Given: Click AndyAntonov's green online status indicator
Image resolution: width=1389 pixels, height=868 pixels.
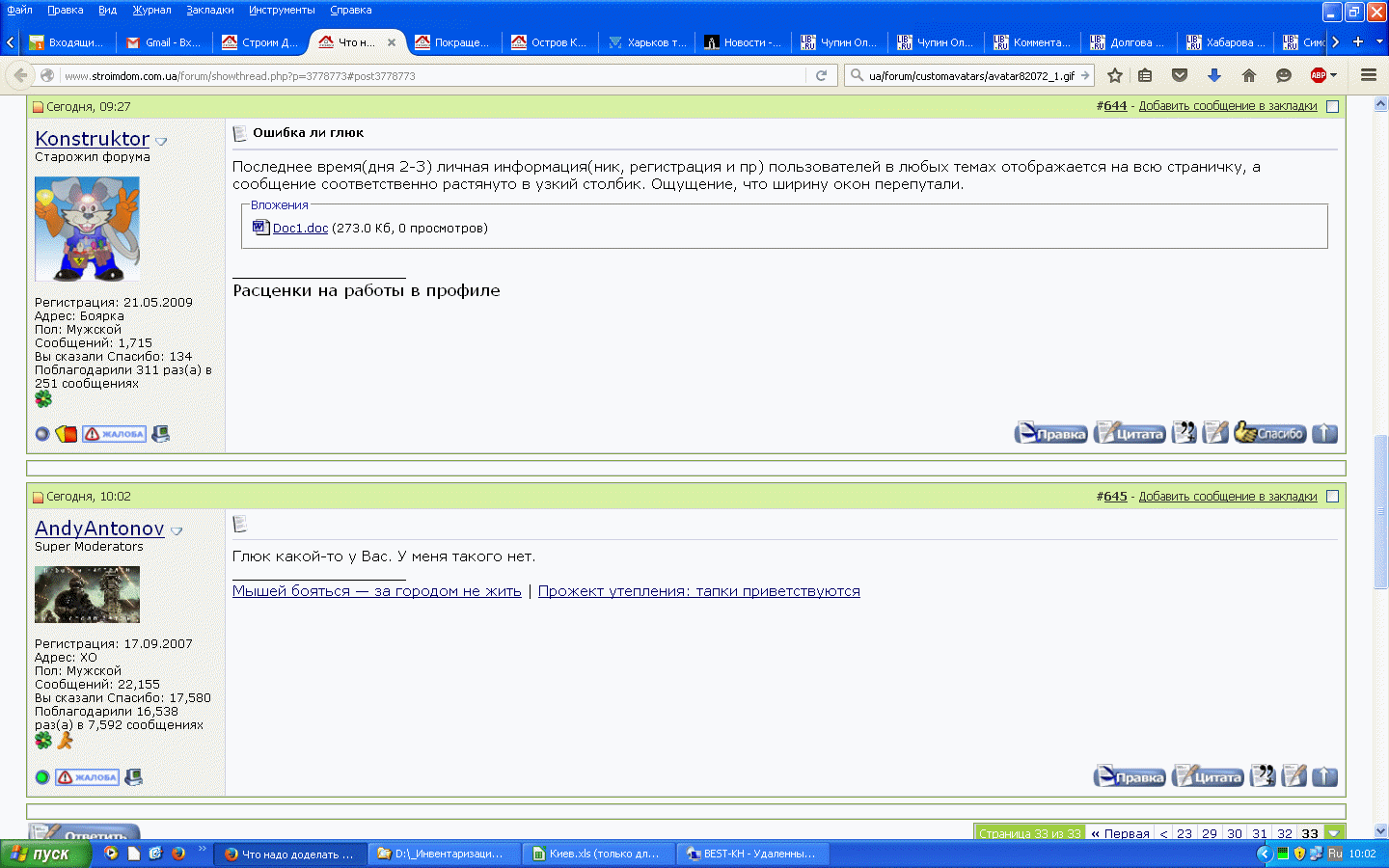Looking at the screenshot, I should (x=42, y=777).
